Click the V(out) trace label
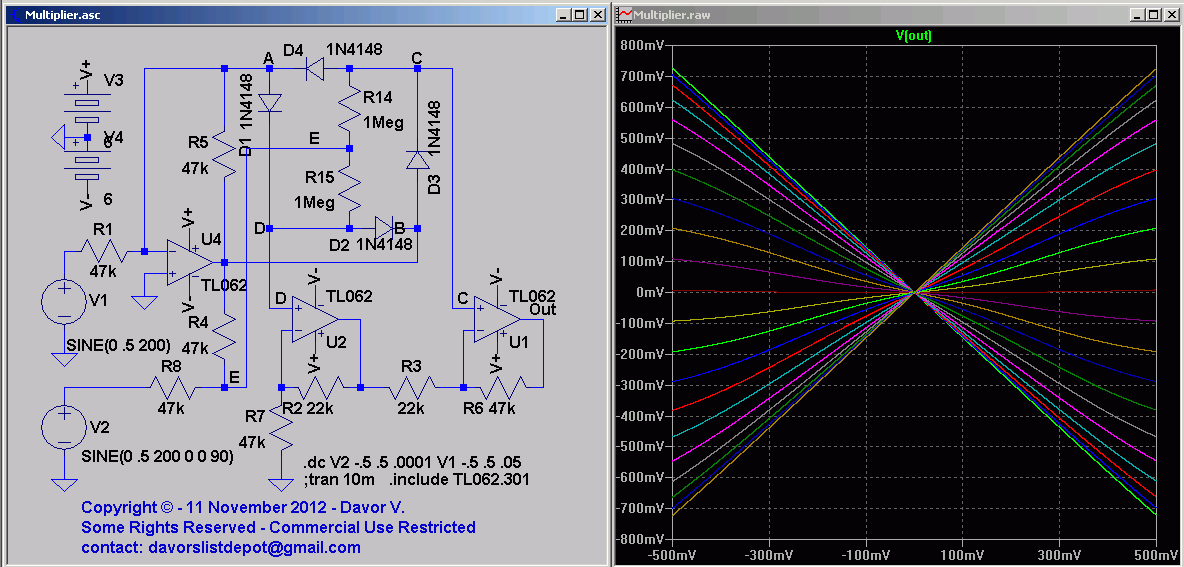 click(x=913, y=35)
